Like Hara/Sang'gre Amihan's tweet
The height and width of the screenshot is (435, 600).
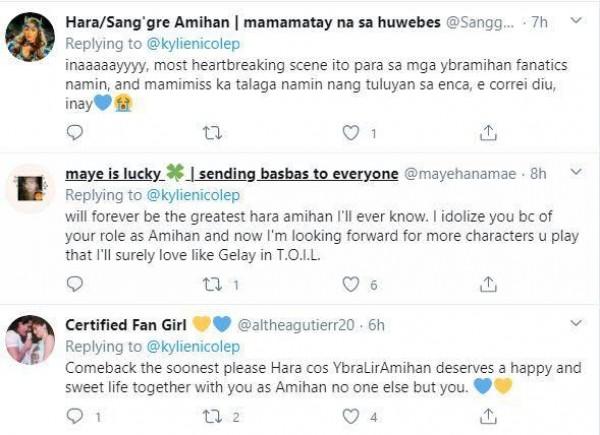point(350,131)
